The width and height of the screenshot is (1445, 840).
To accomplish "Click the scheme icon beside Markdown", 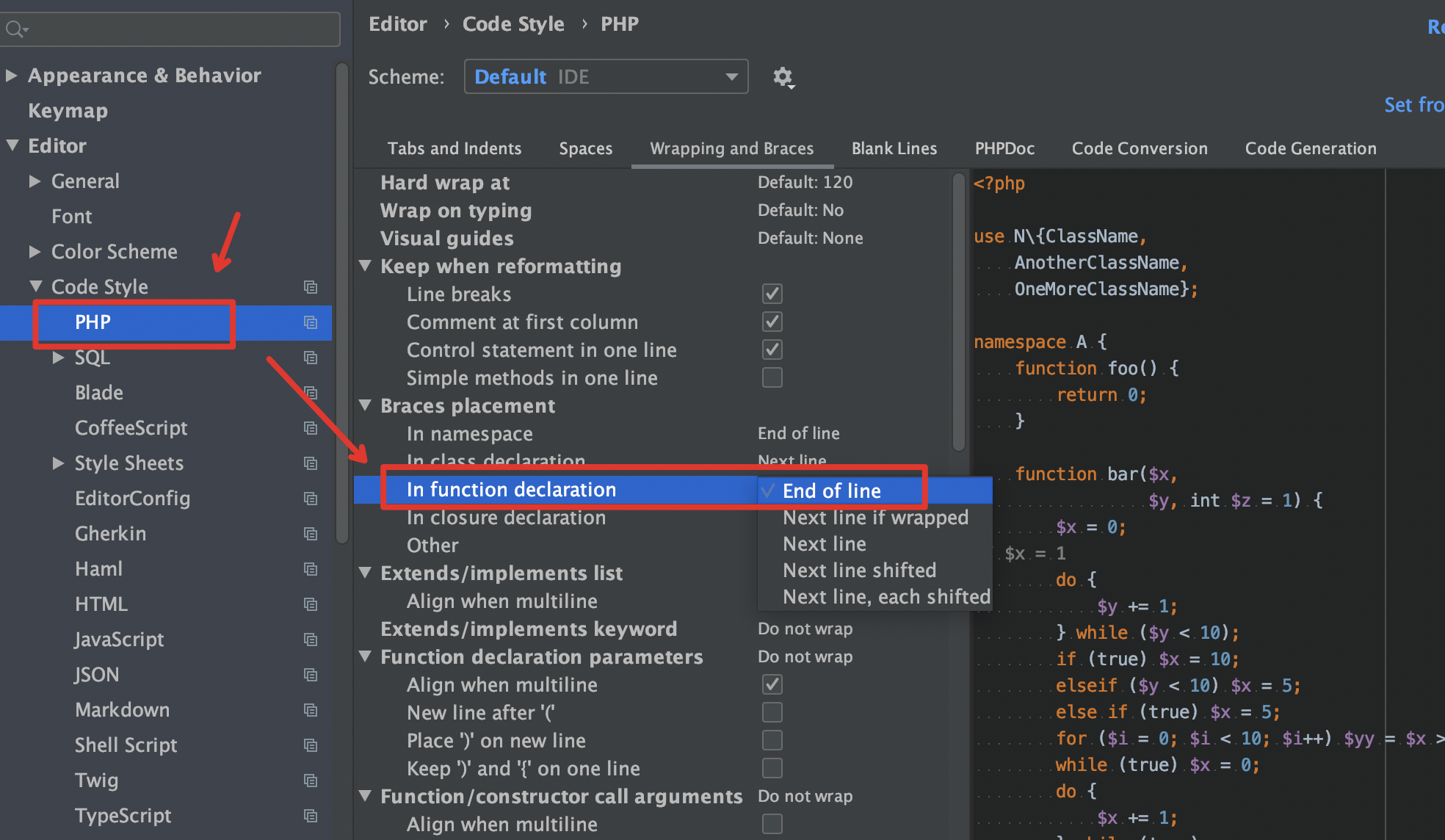I will (x=311, y=710).
